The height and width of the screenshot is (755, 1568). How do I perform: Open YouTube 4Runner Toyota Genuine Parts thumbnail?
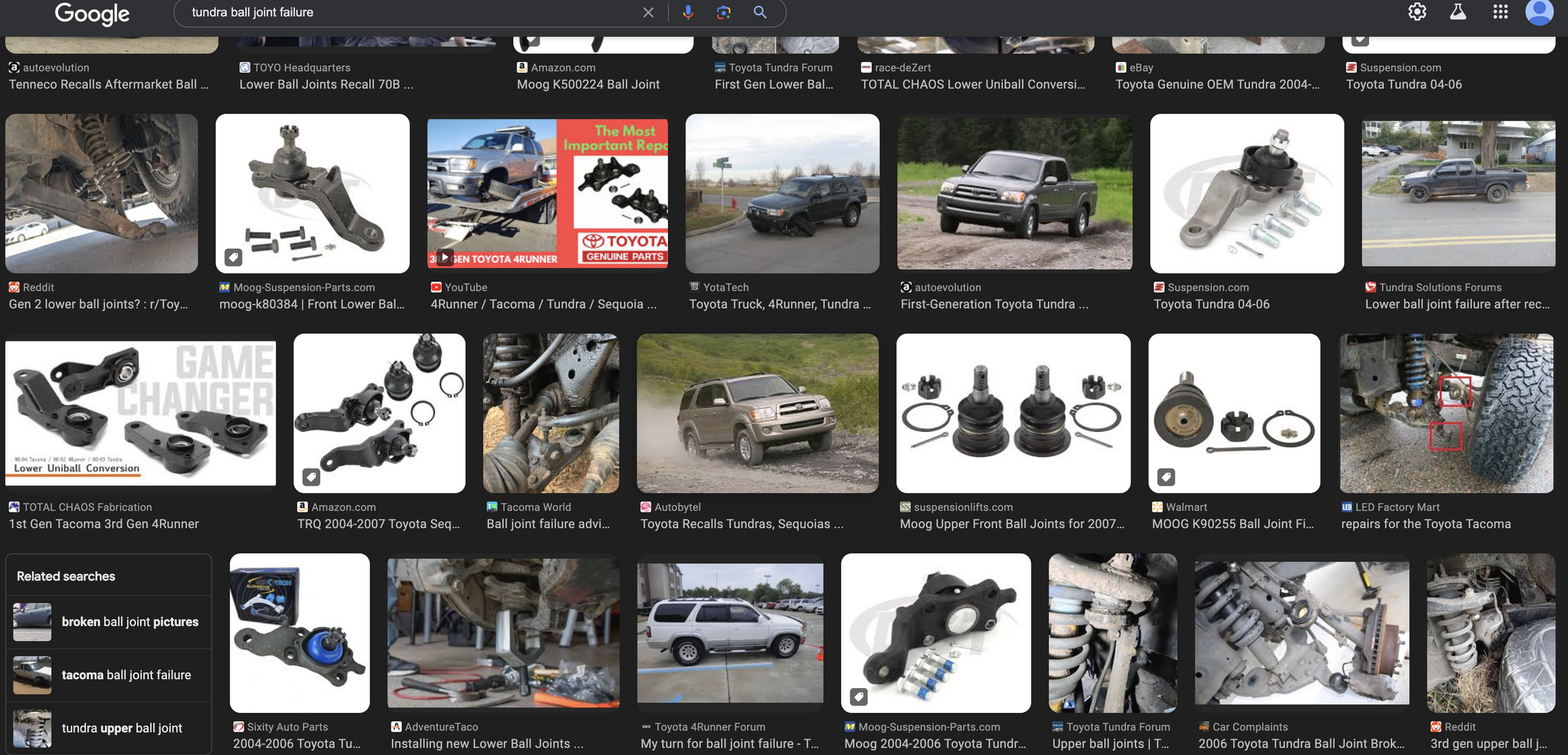[x=547, y=193]
